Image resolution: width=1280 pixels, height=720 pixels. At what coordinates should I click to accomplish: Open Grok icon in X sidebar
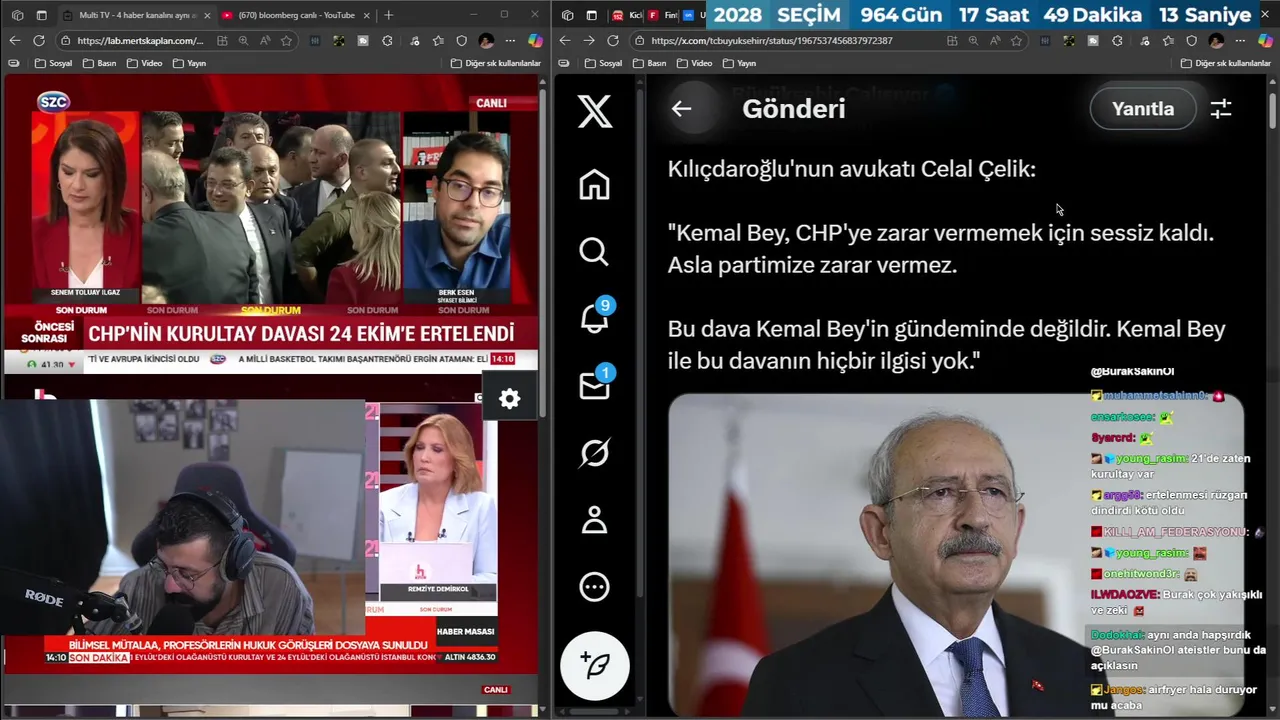[x=594, y=453]
